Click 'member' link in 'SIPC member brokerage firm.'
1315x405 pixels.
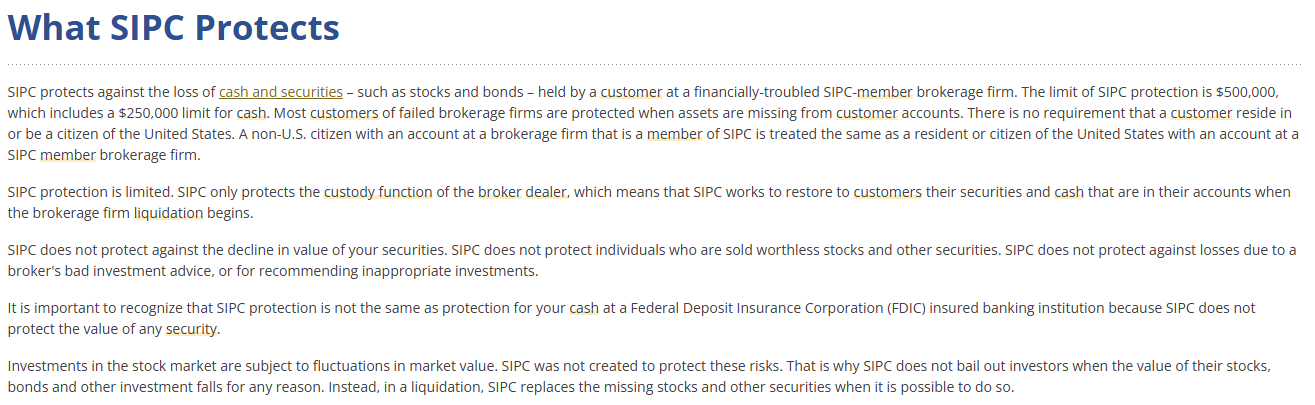pos(69,155)
